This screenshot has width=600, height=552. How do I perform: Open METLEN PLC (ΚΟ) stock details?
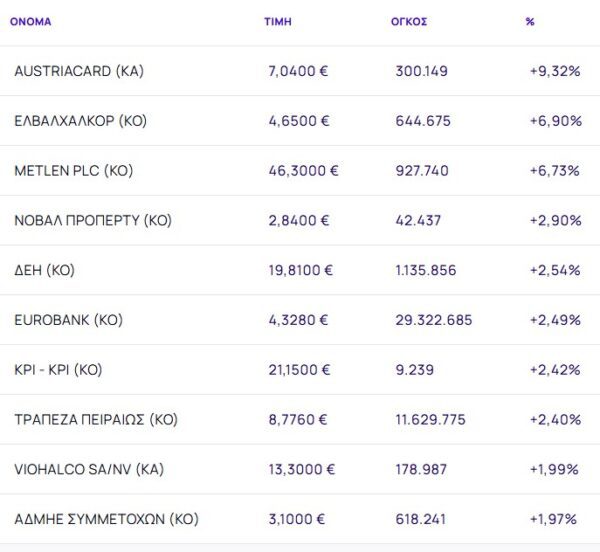74,171
